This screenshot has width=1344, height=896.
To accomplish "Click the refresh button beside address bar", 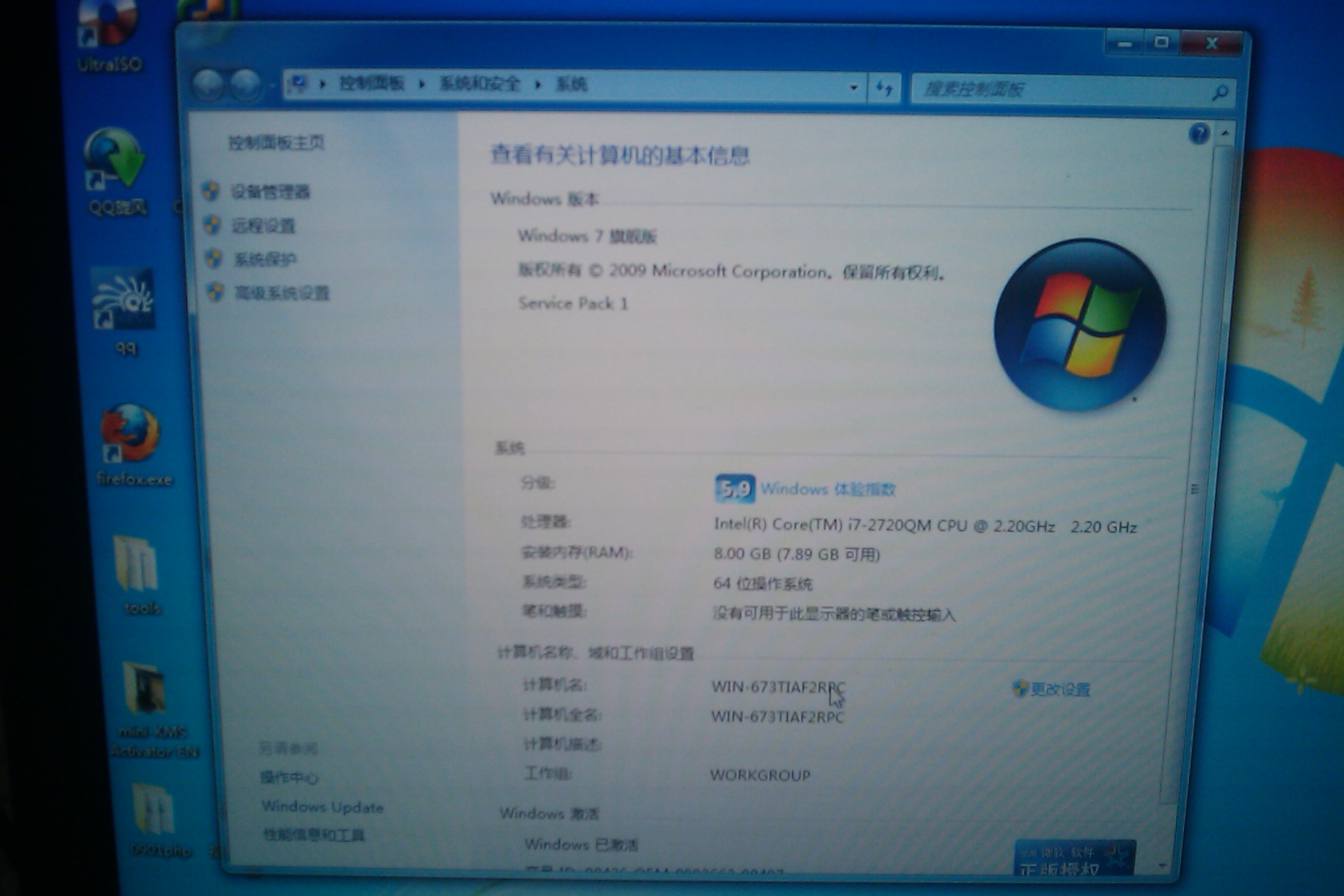I will point(885,87).
